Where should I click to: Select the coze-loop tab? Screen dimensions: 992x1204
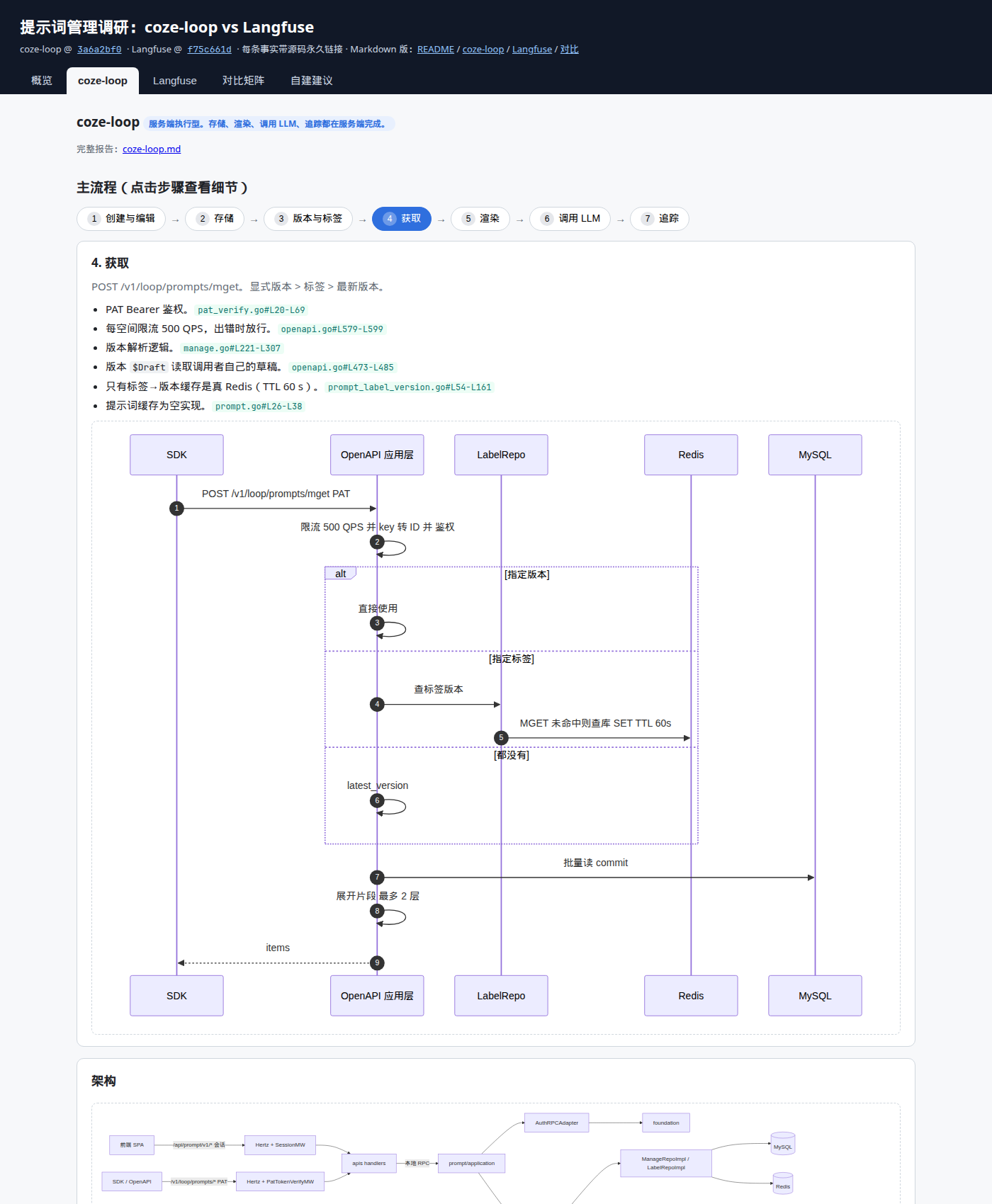[103, 81]
